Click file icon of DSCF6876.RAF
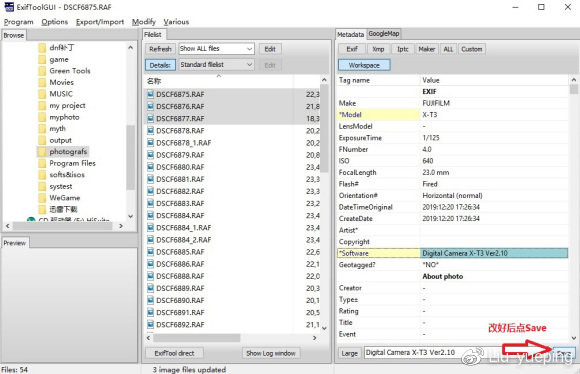 [151, 107]
